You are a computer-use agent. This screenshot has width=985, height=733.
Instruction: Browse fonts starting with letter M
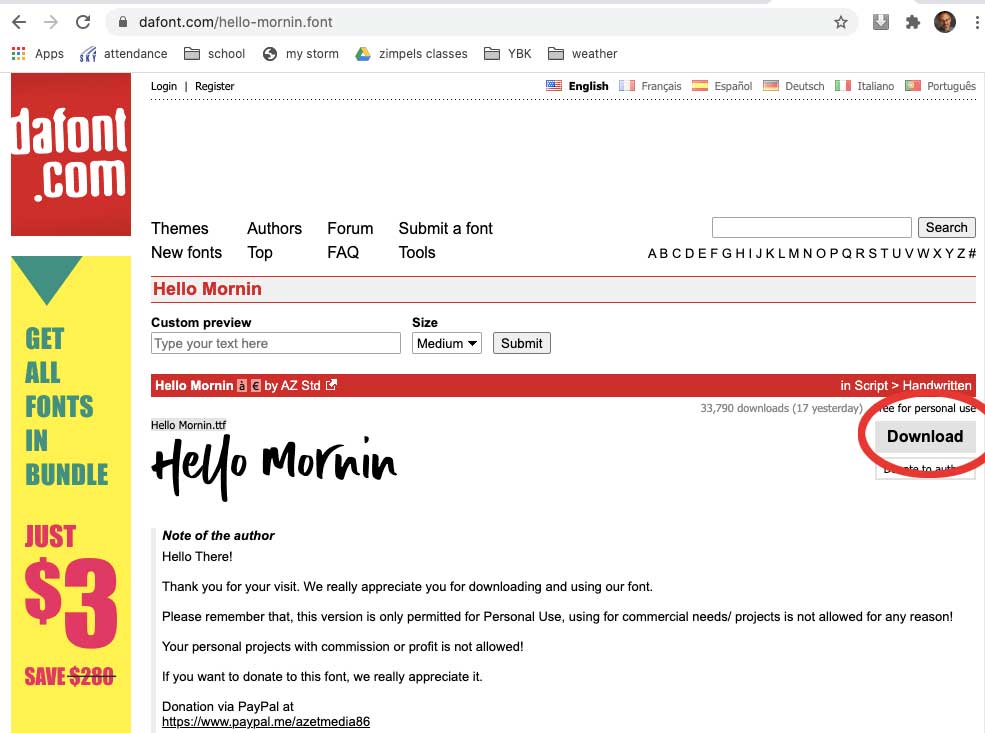coord(794,253)
